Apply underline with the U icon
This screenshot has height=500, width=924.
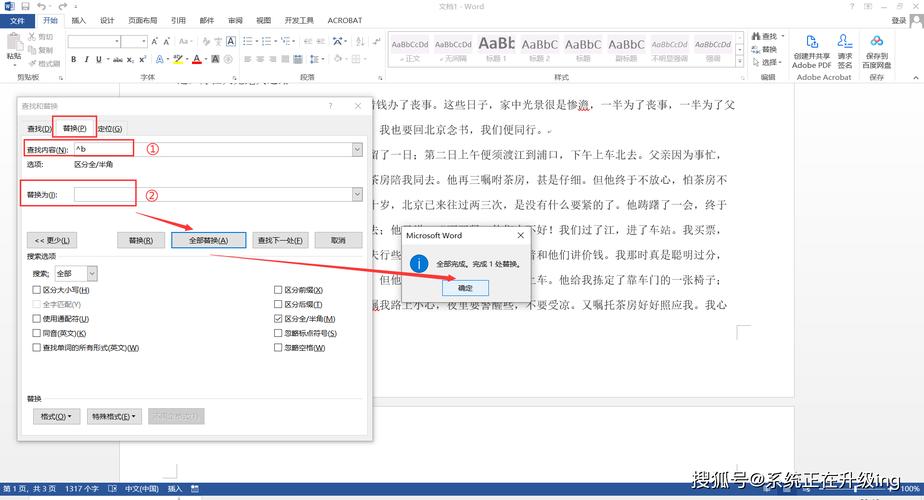pyautogui.click(x=98, y=59)
